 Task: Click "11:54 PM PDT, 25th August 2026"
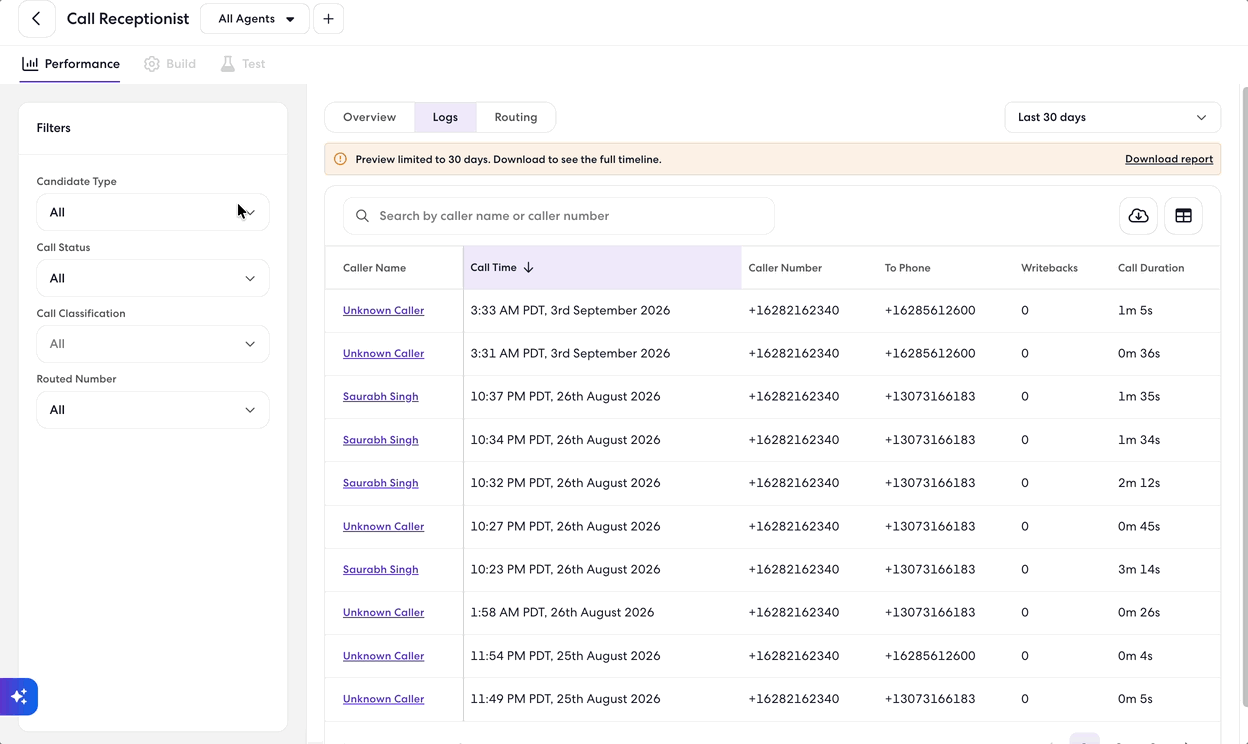coord(565,656)
